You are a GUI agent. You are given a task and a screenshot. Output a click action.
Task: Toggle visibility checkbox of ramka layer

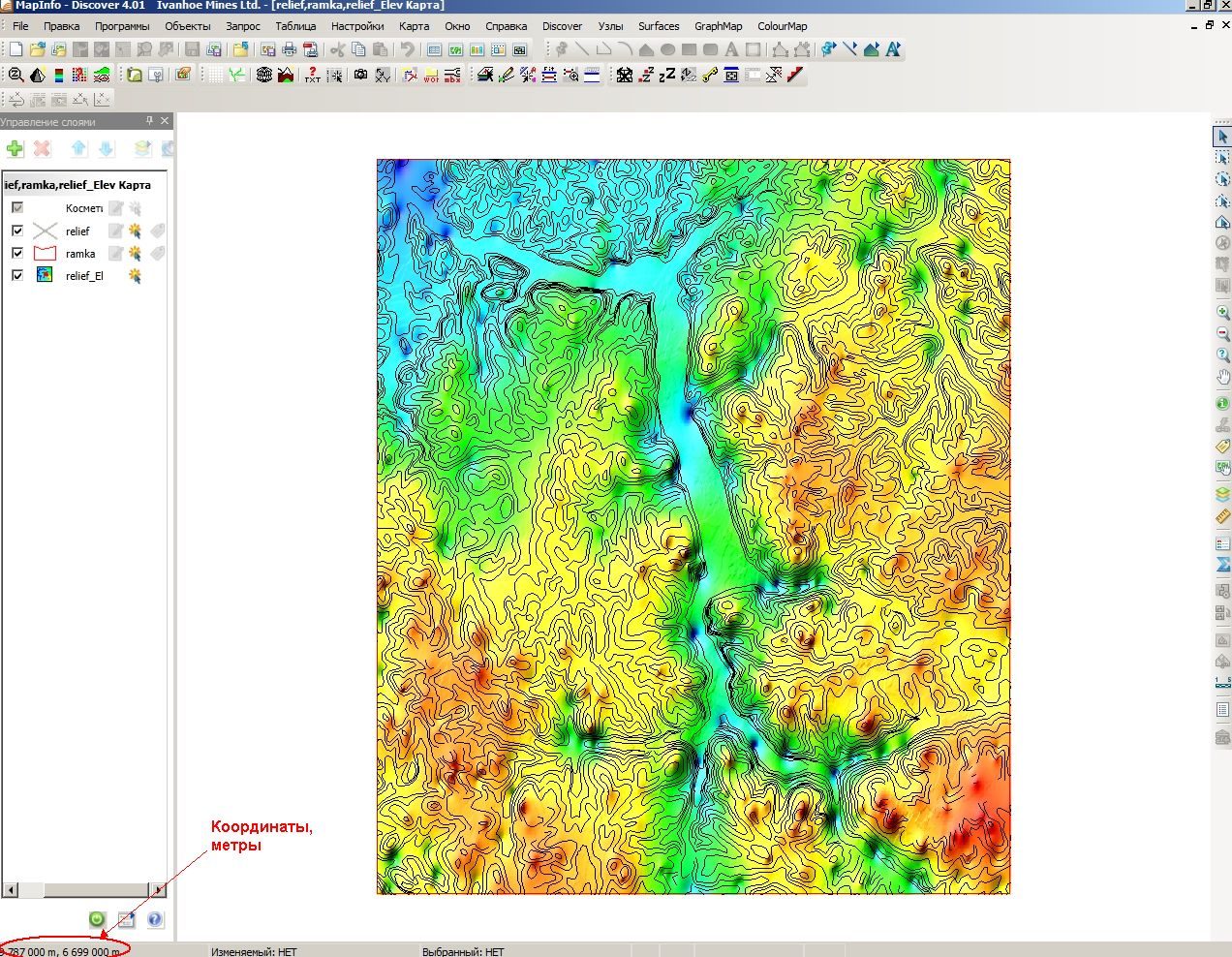point(17,253)
